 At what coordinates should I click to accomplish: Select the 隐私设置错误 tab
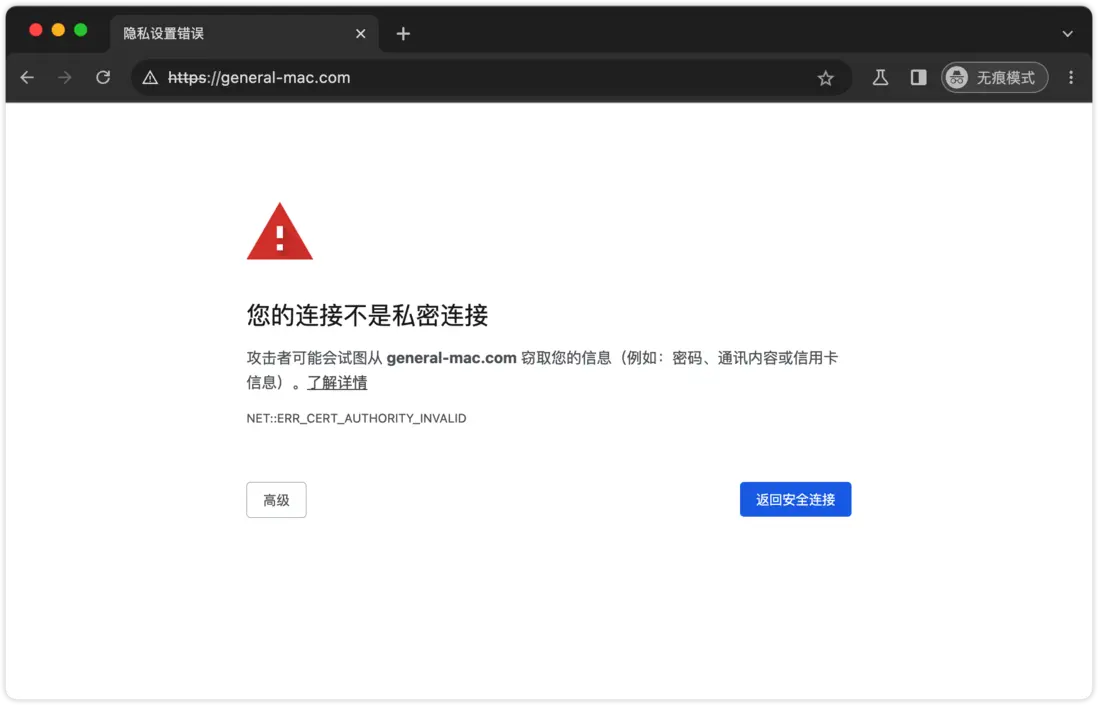click(244, 34)
